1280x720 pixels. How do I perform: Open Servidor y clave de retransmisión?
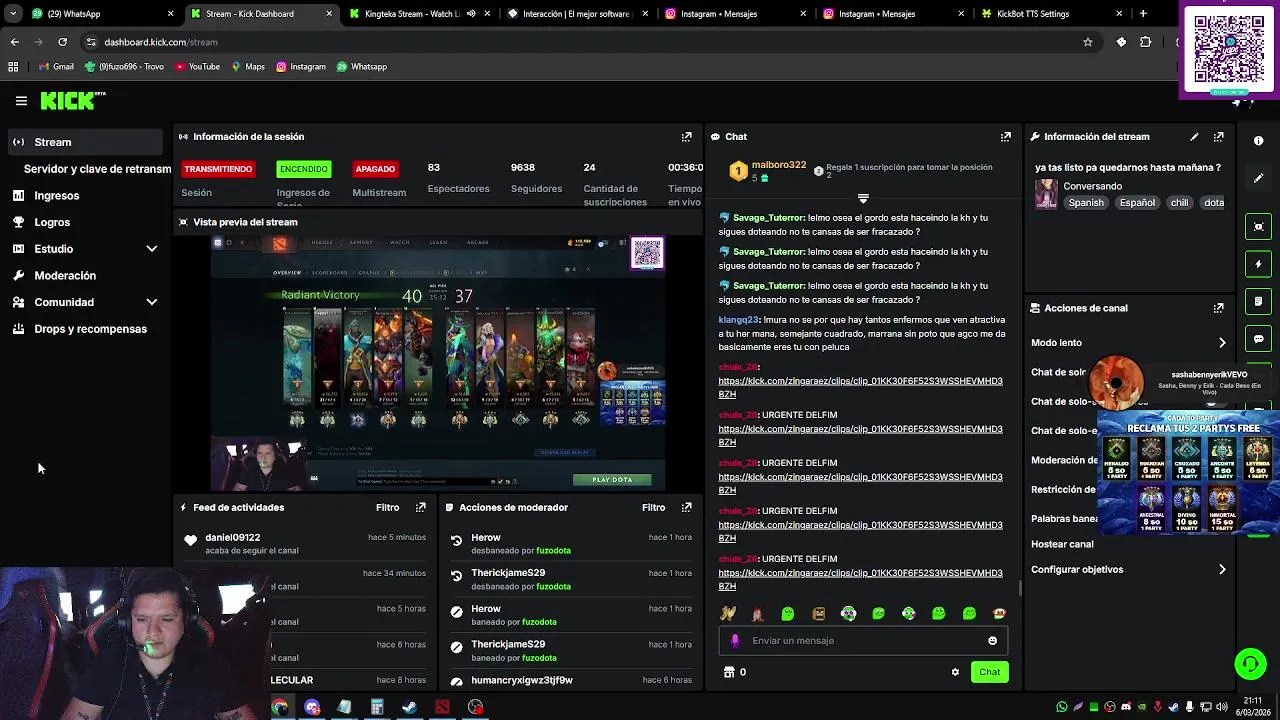[x=97, y=169]
